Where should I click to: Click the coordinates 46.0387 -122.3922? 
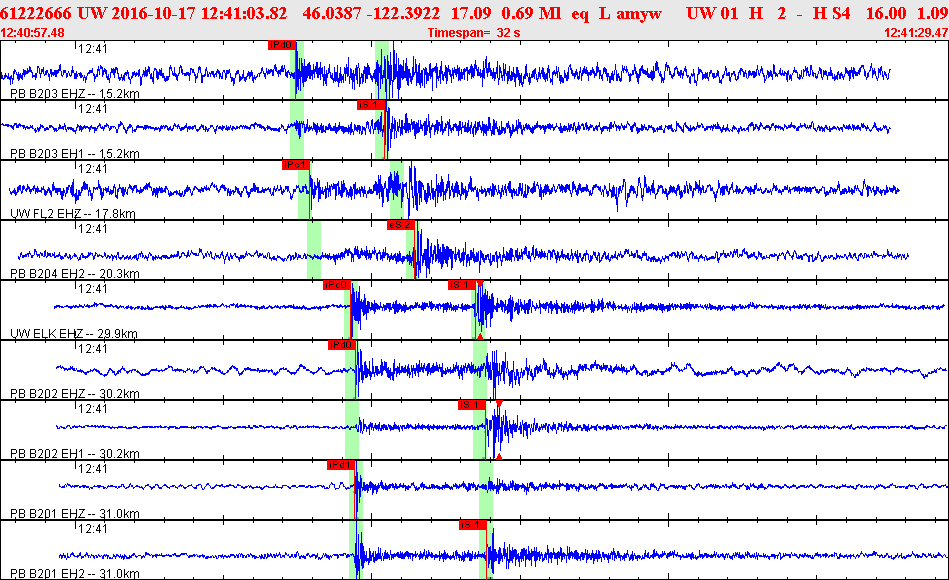371,13
